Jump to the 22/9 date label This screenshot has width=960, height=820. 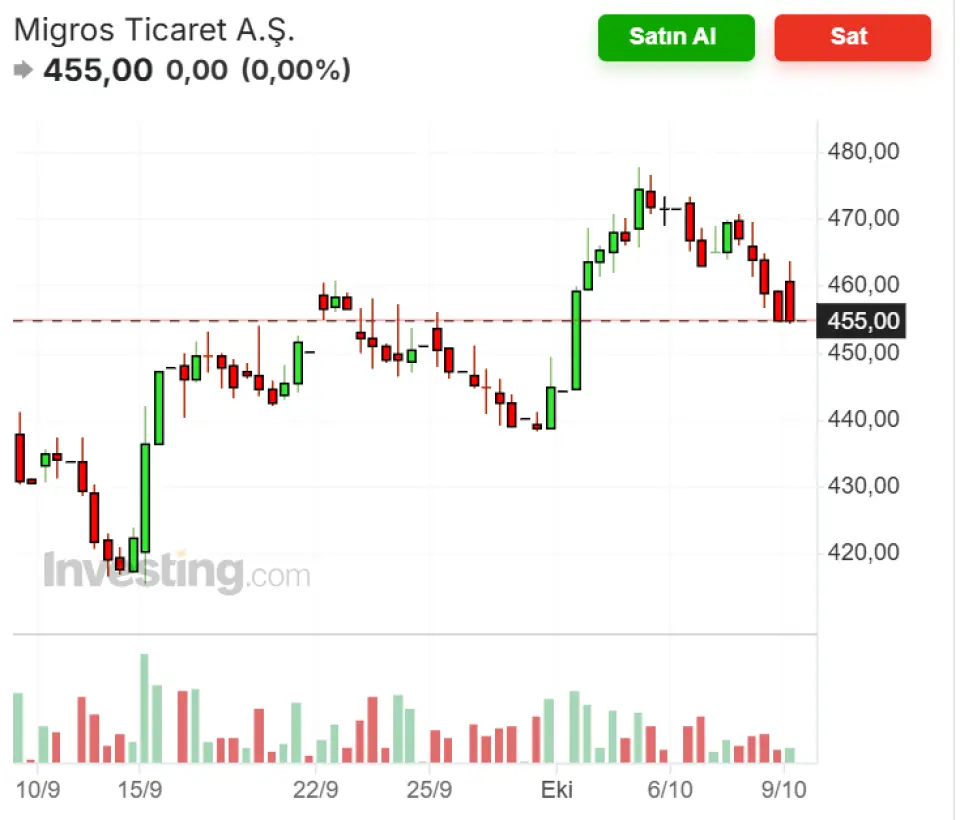pos(316,790)
